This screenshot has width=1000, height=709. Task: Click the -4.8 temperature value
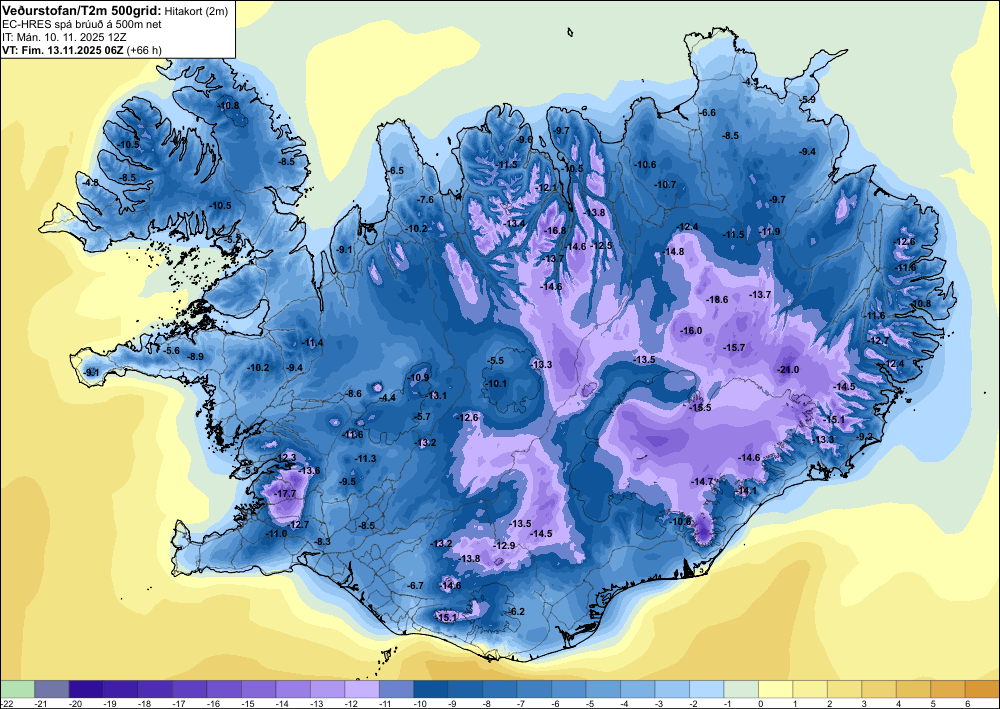pos(91,182)
